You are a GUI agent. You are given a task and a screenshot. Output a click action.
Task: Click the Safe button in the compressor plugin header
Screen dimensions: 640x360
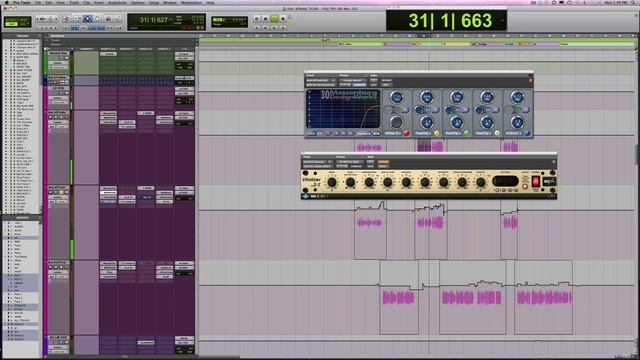coord(370,166)
